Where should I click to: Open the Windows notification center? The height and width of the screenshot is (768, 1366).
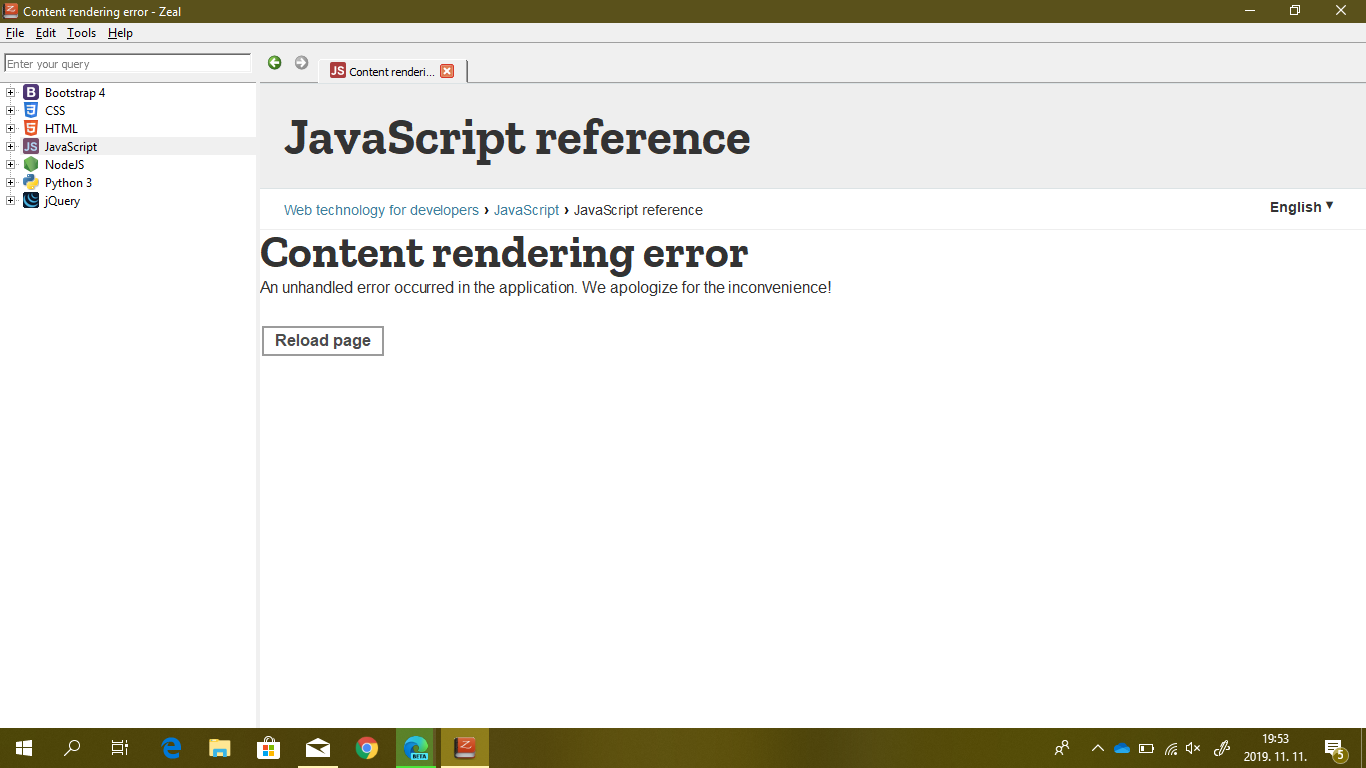point(1334,747)
